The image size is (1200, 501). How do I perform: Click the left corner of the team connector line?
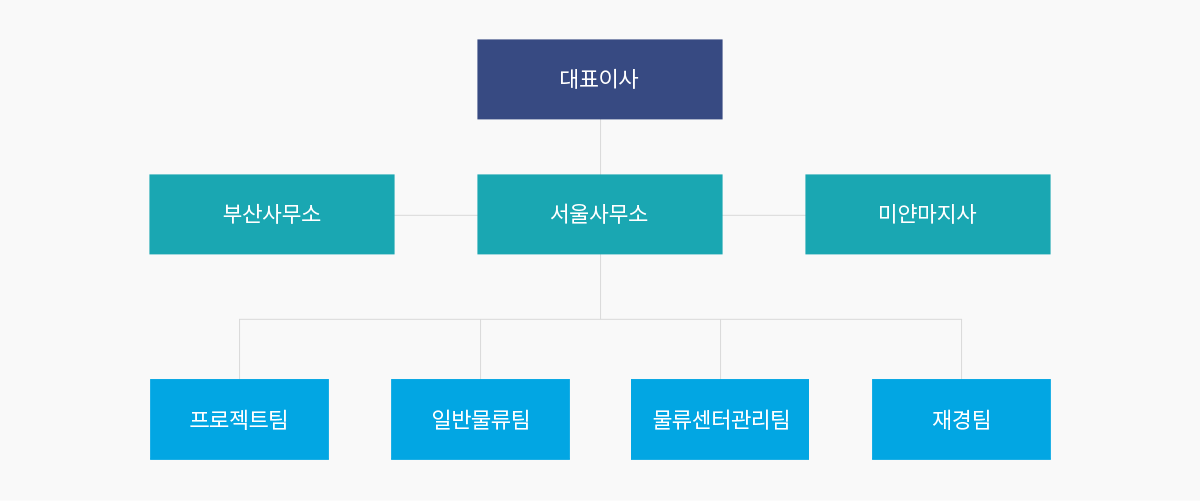pos(239,319)
